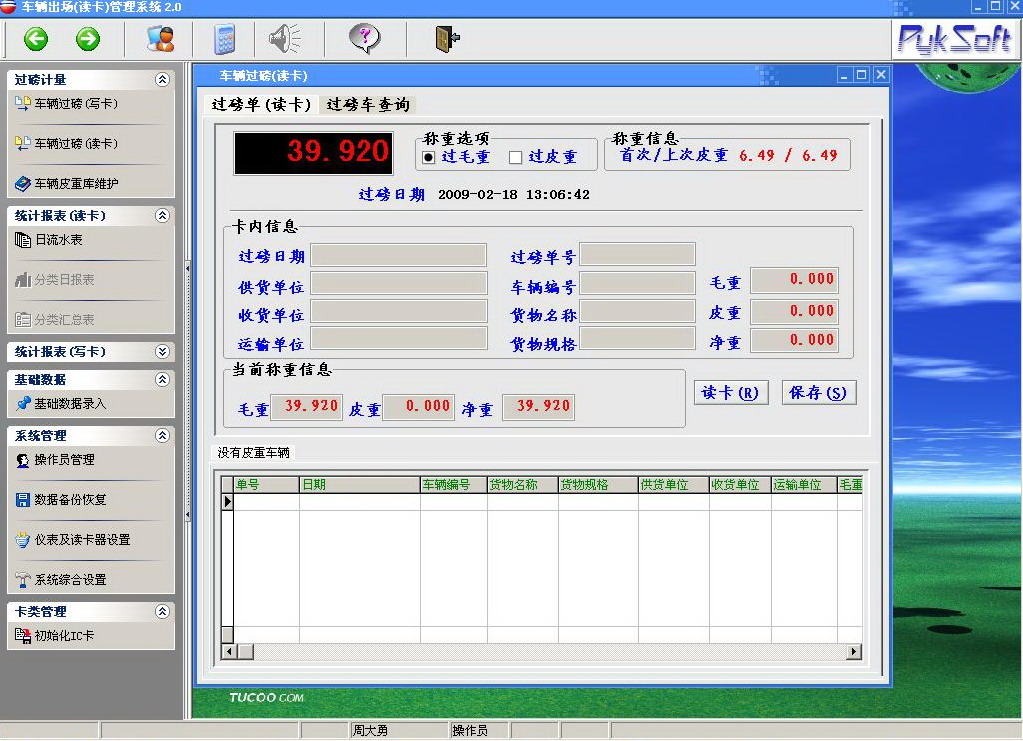The image size is (1023, 741).
Task: Open the user operator toolbar icon
Action: 160,40
